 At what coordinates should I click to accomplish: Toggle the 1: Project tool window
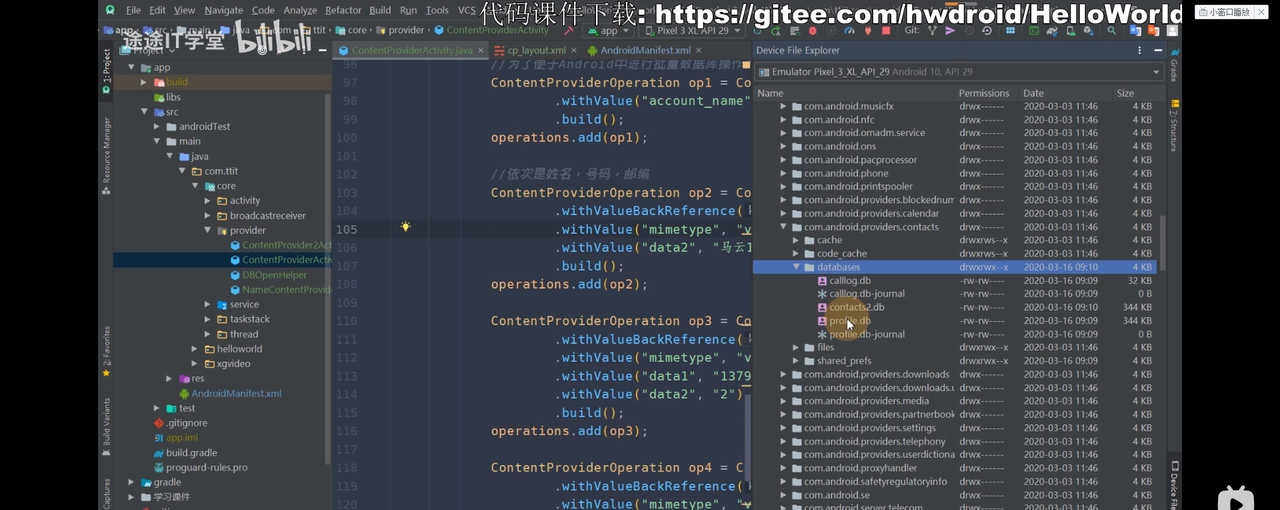[x=106, y=72]
